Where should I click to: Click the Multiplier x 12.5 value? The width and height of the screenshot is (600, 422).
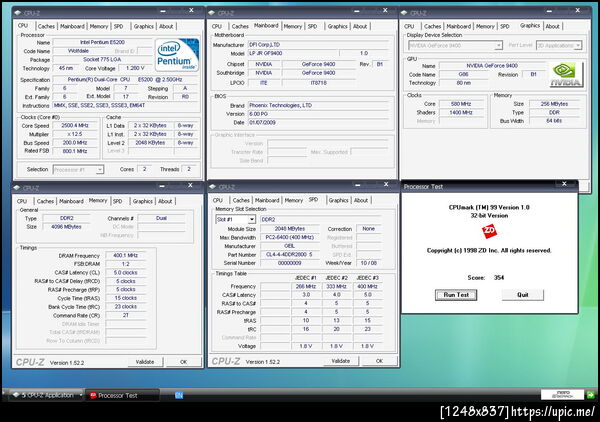(x=75, y=134)
